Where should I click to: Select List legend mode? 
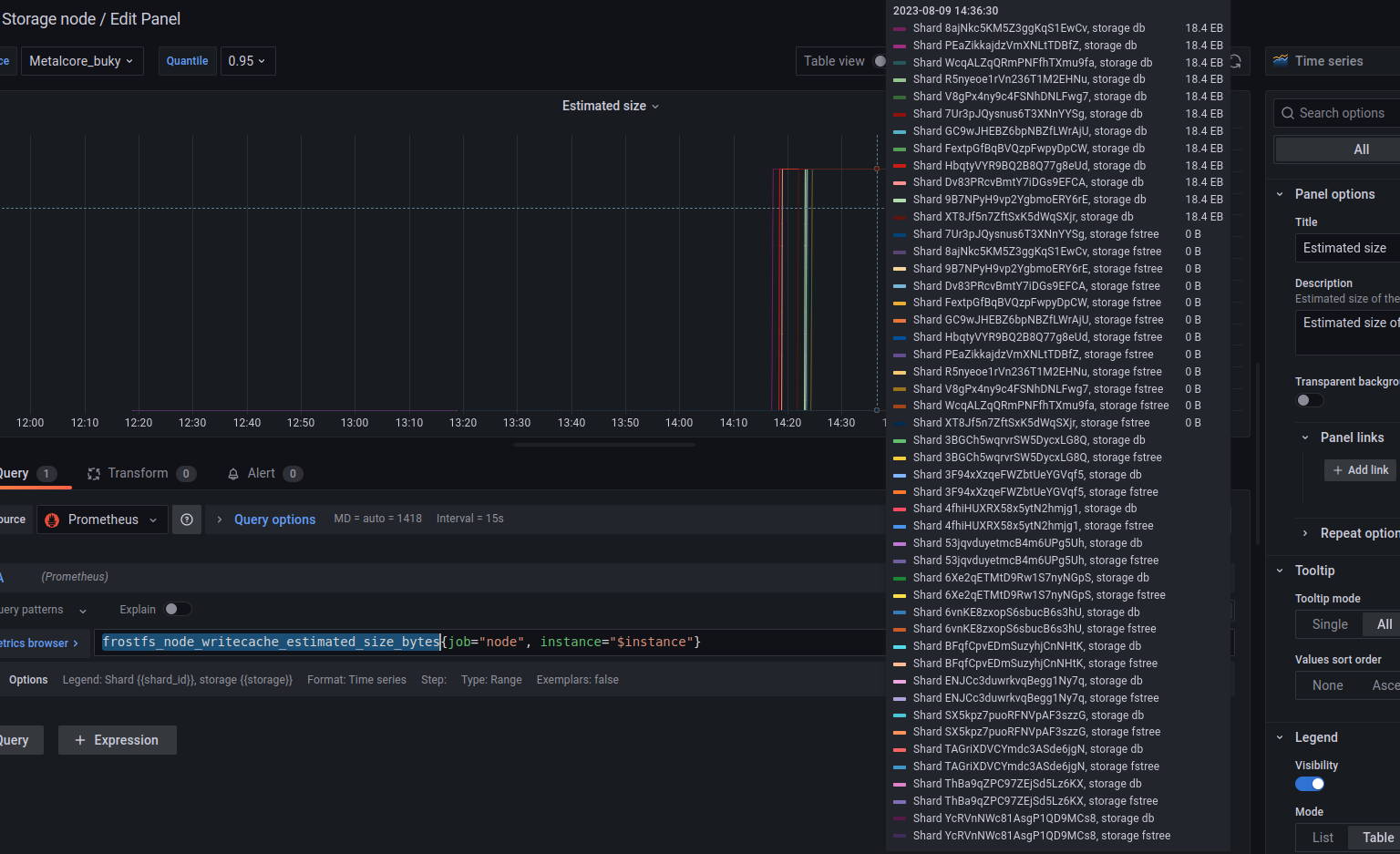1323,838
